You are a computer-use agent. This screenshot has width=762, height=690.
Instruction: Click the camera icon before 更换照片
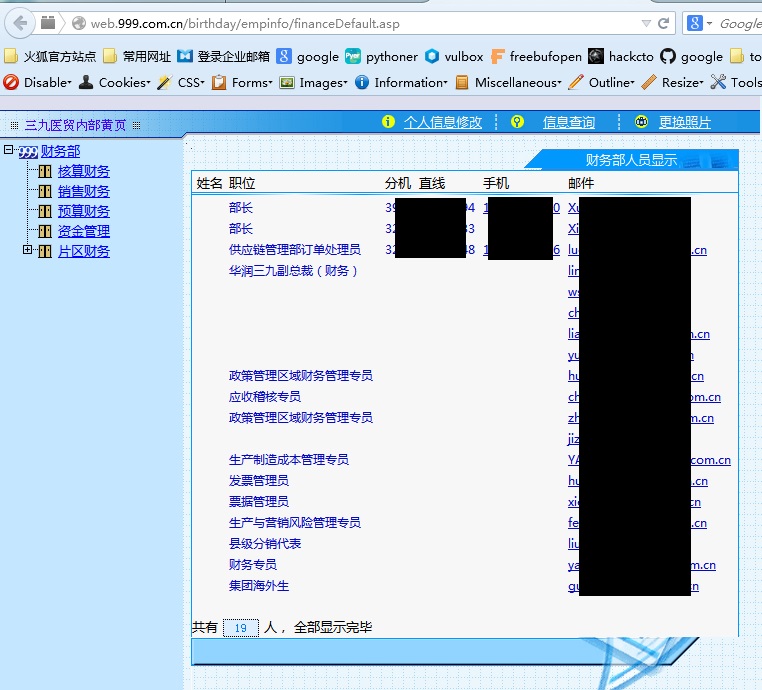tap(641, 121)
